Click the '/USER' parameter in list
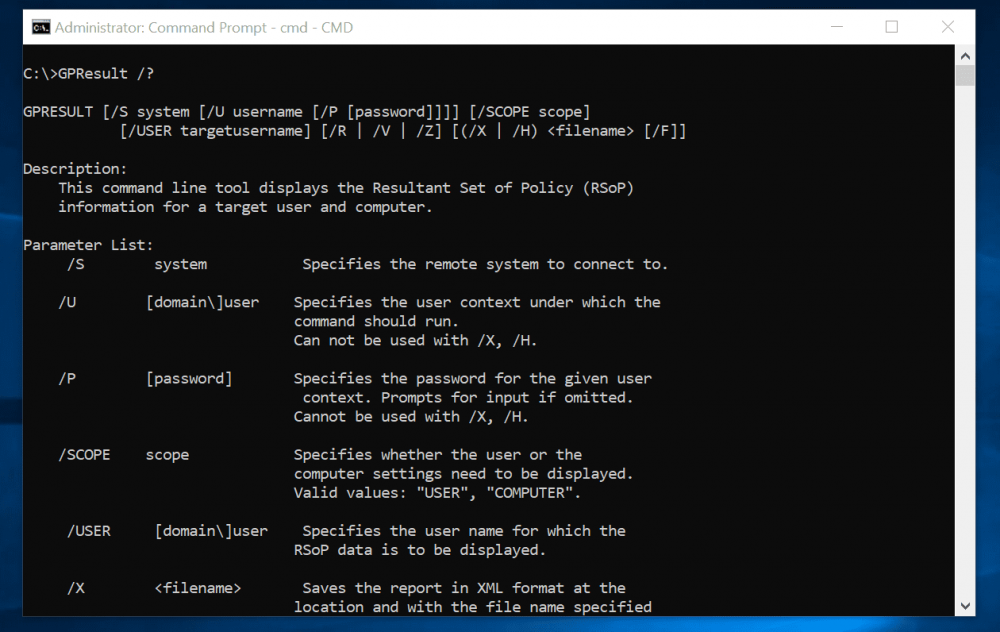 pos(89,531)
